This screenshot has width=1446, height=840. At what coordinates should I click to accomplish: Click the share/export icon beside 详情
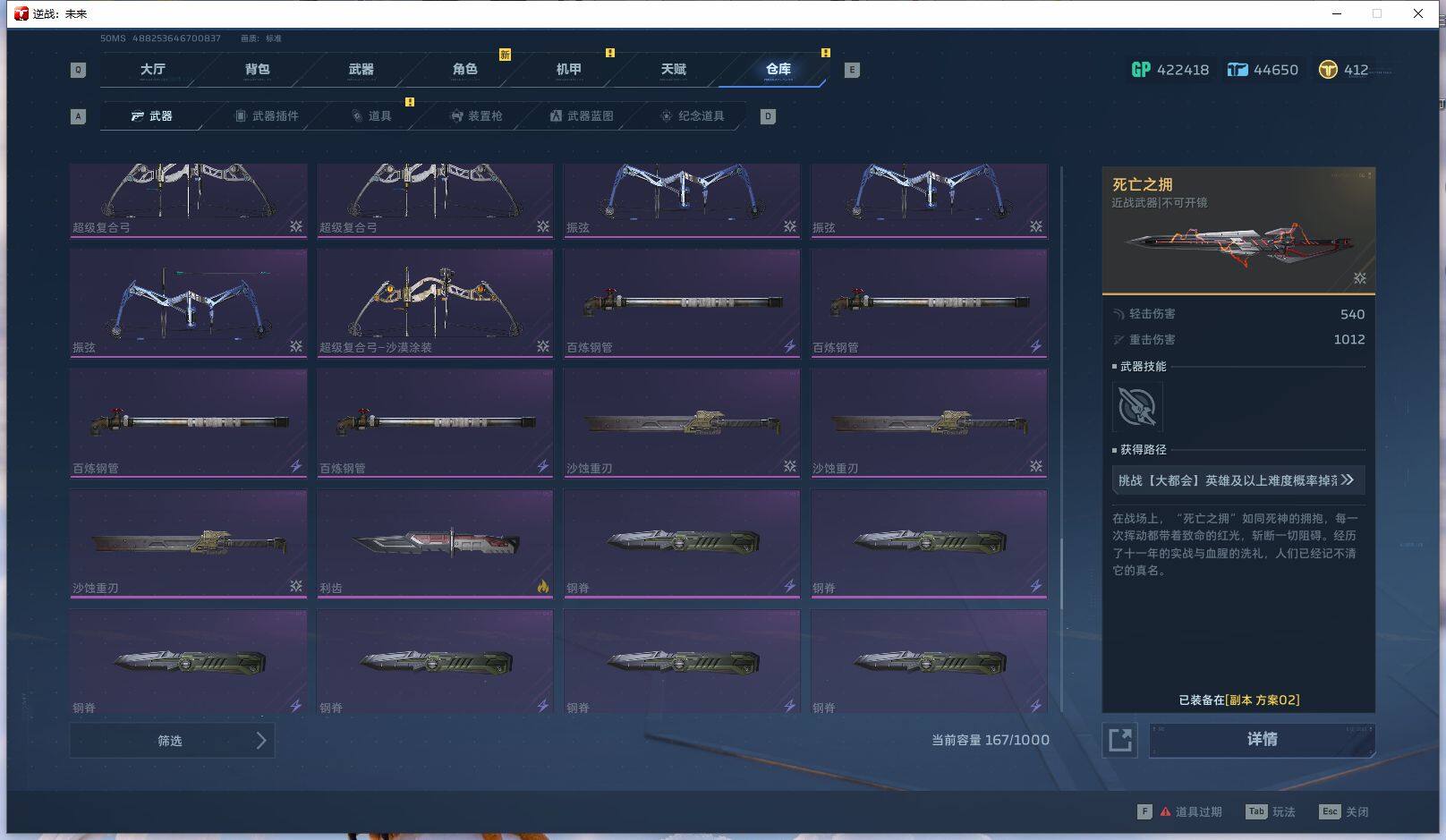coord(1119,740)
